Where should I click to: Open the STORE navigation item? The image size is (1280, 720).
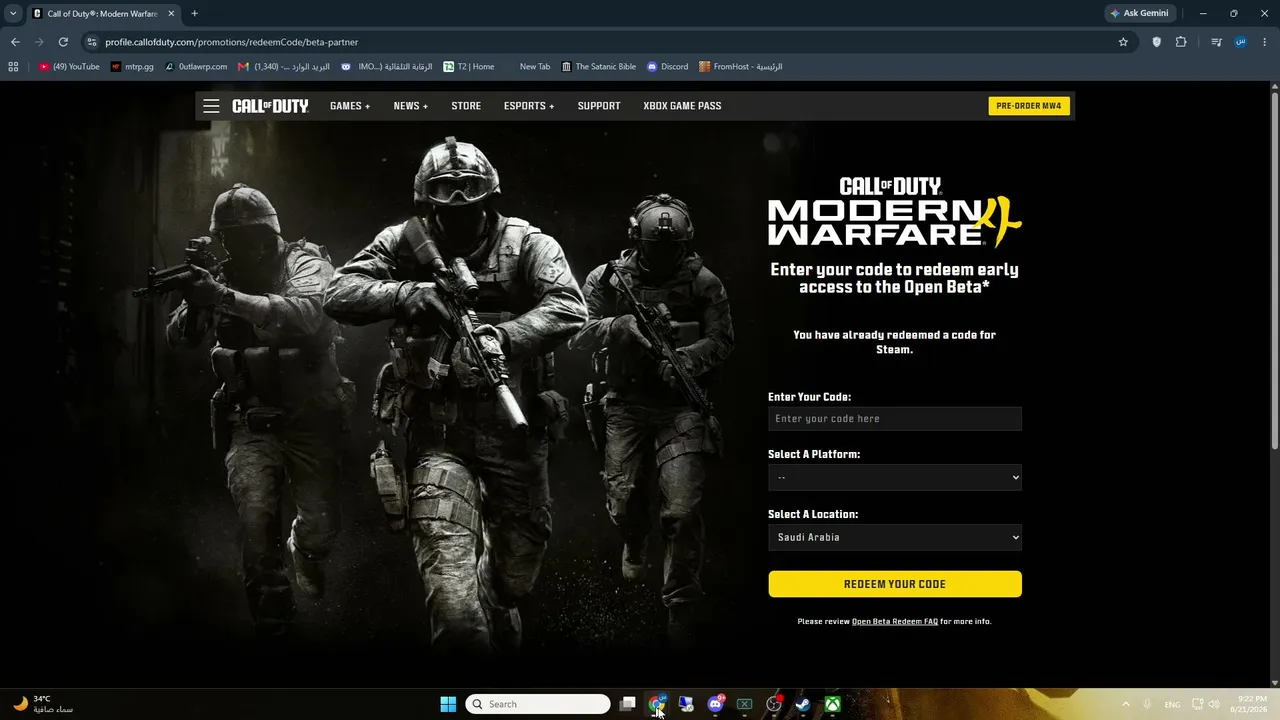[466, 106]
